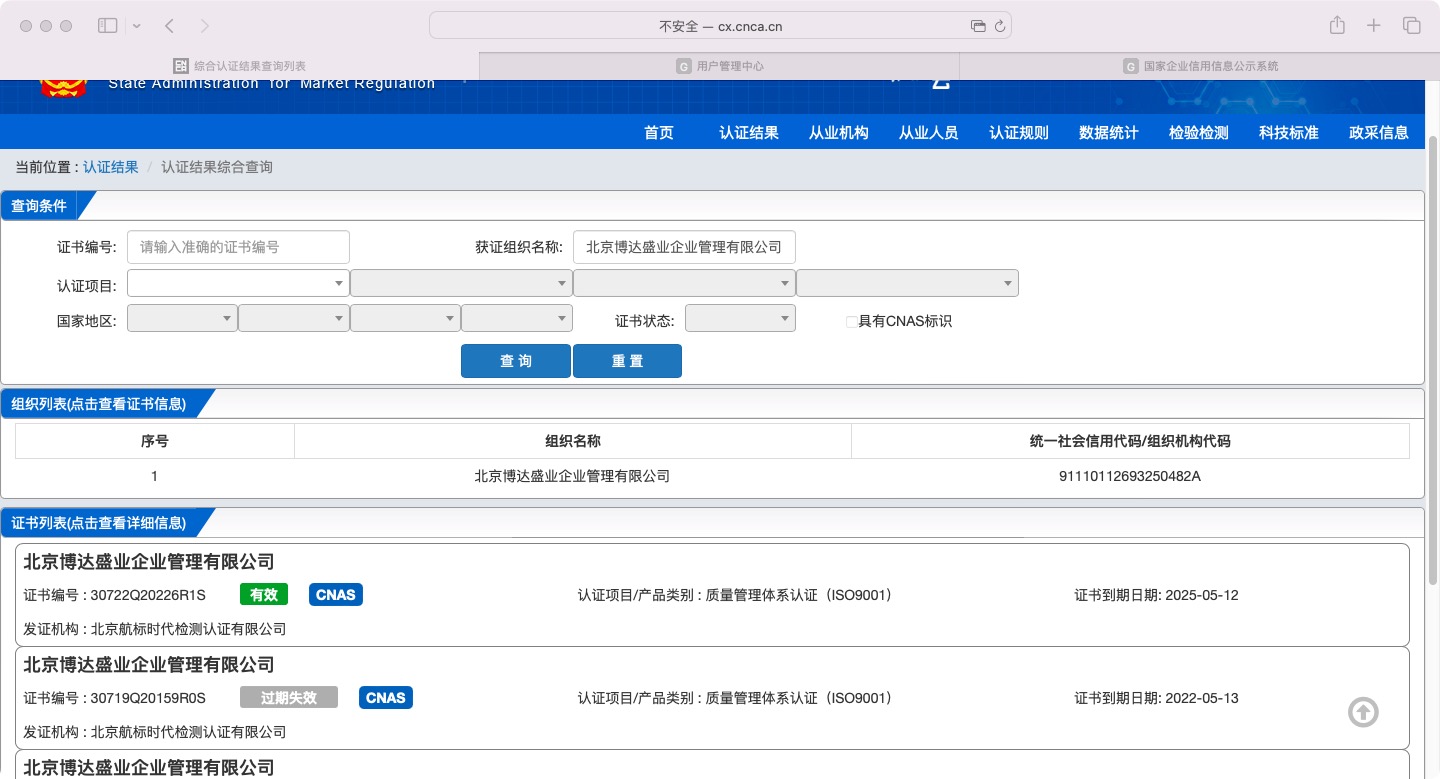
Task: Toggle the Safari sidebar icon
Action: point(107,26)
